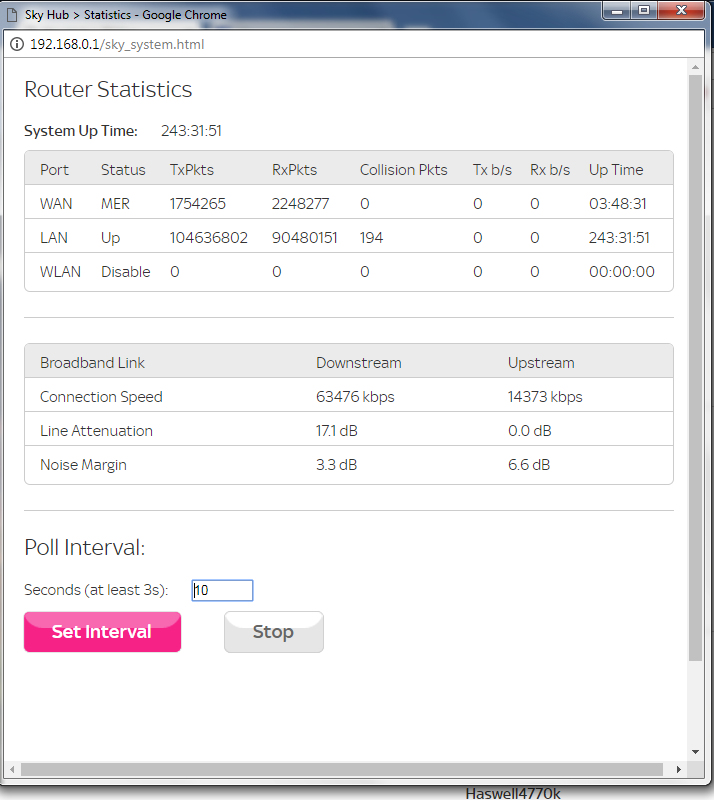The width and height of the screenshot is (714, 800).
Task: Click the WAN port row label
Action: pos(56,203)
